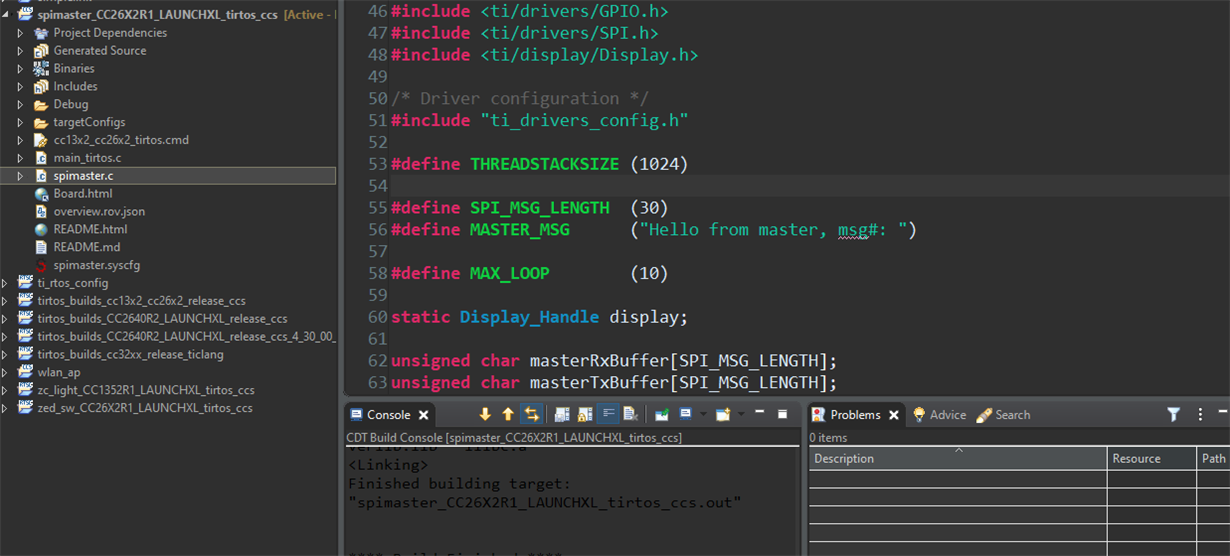This screenshot has width=1230, height=556.
Task: Click the Display Selected Console monitor icon
Action: click(686, 414)
